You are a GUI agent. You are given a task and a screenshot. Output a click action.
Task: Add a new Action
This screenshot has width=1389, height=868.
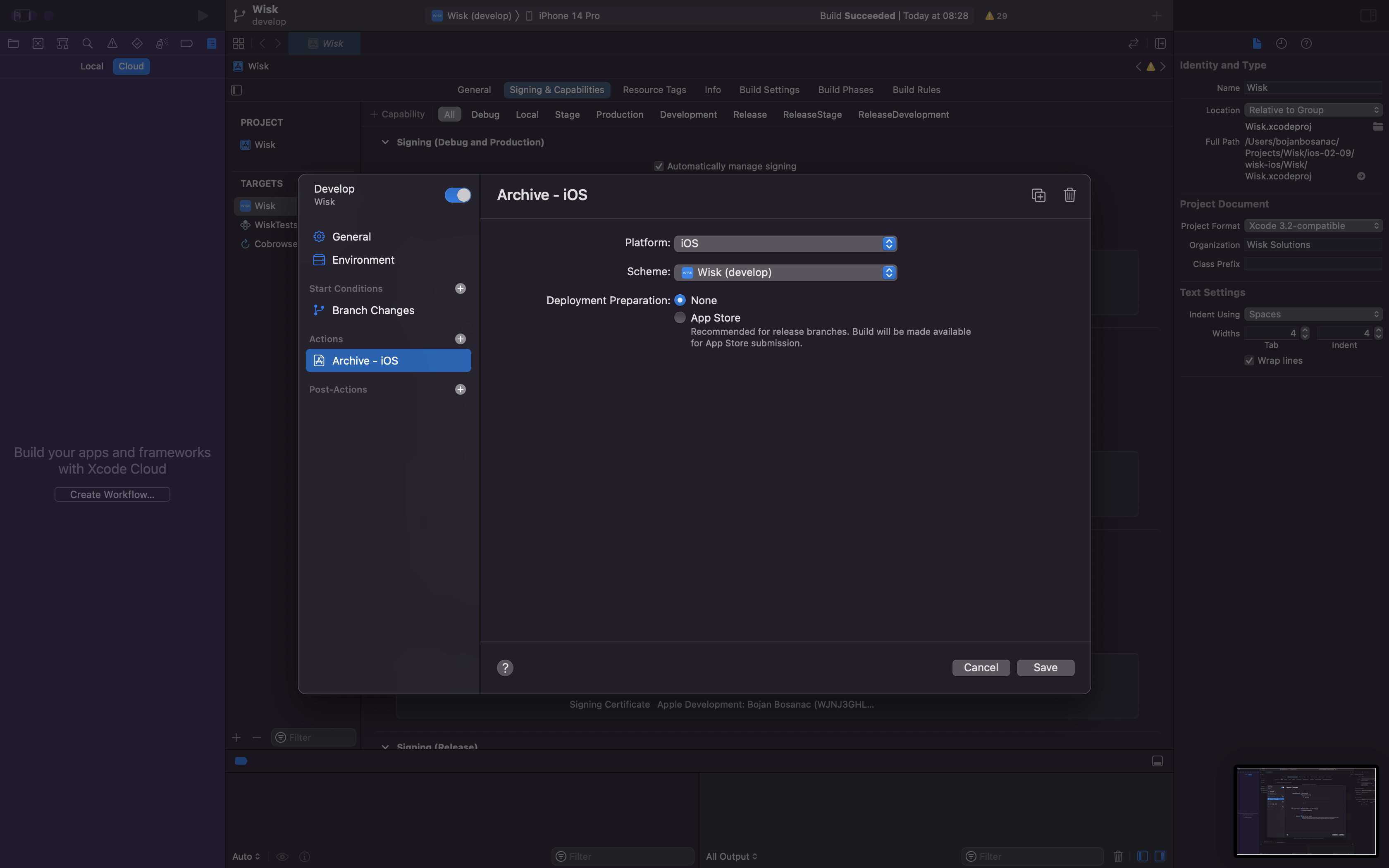pyautogui.click(x=461, y=339)
